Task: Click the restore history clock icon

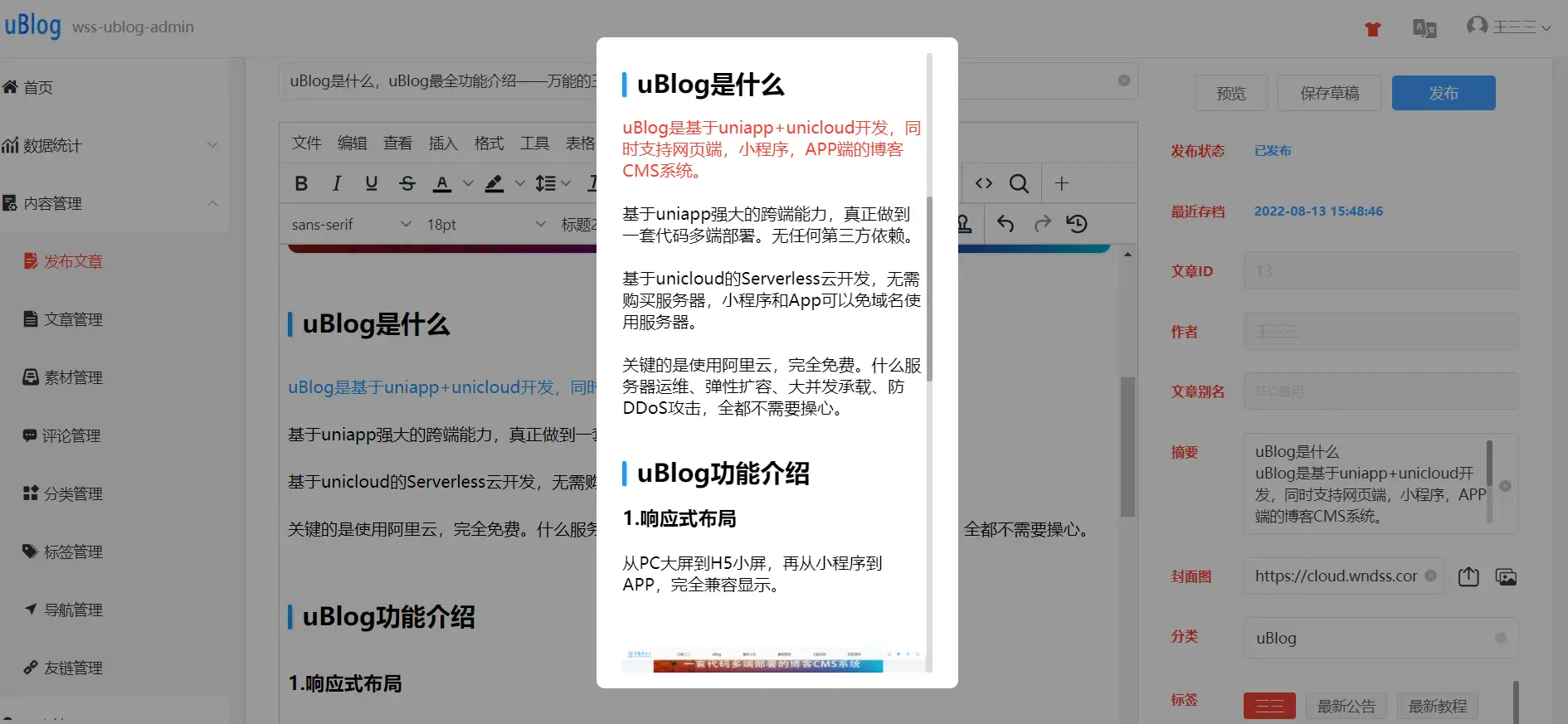Action: point(1077,224)
